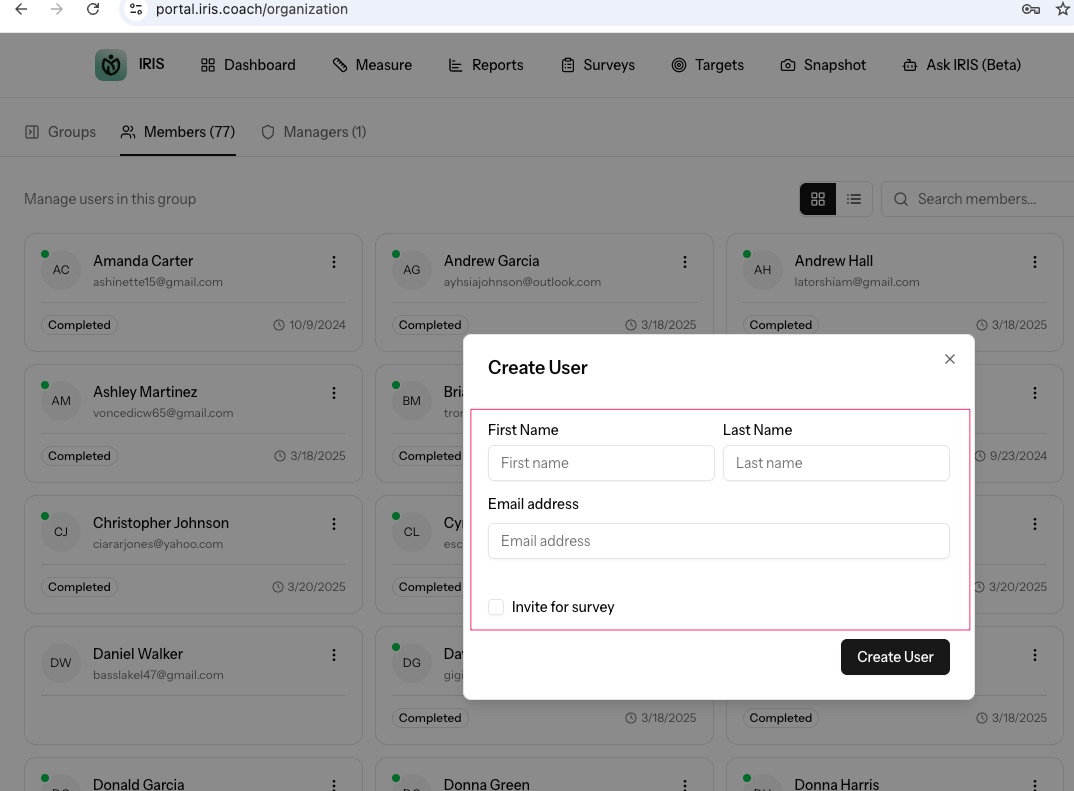This screenshot has width=1074, height=791.
Task: Click the AM avatar for Ashley Martinez
Action: click(61, 401)
